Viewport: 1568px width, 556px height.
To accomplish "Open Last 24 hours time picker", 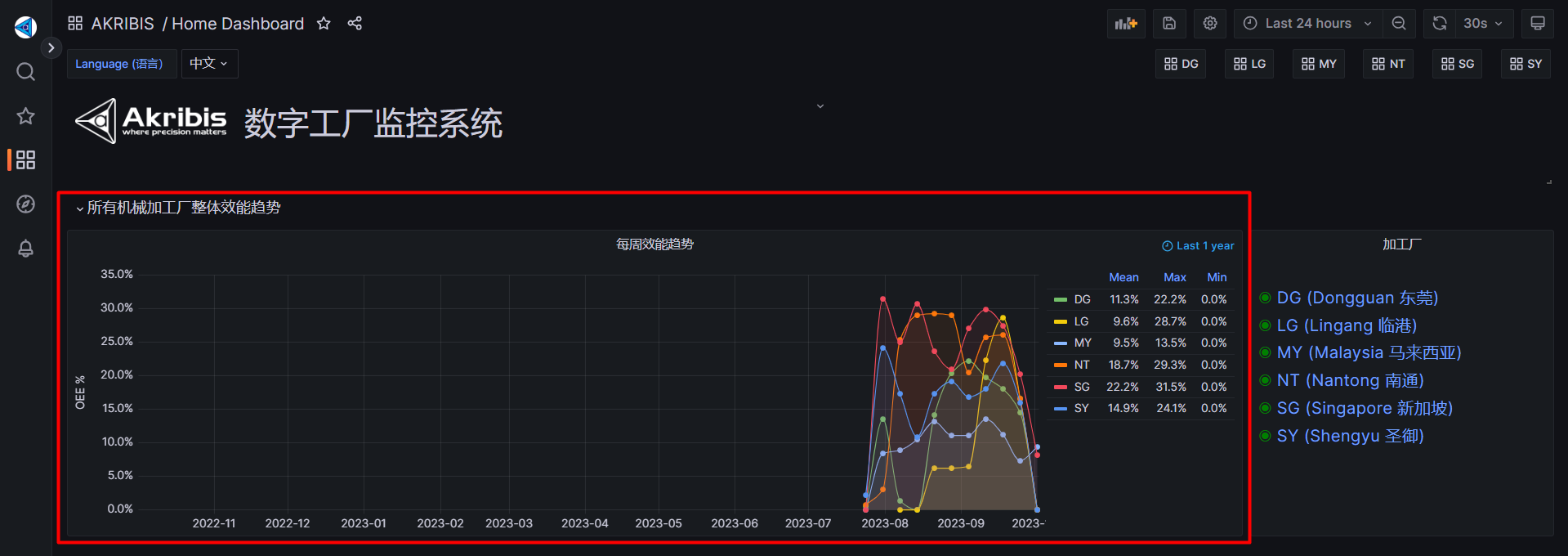I will [1307, 24].
